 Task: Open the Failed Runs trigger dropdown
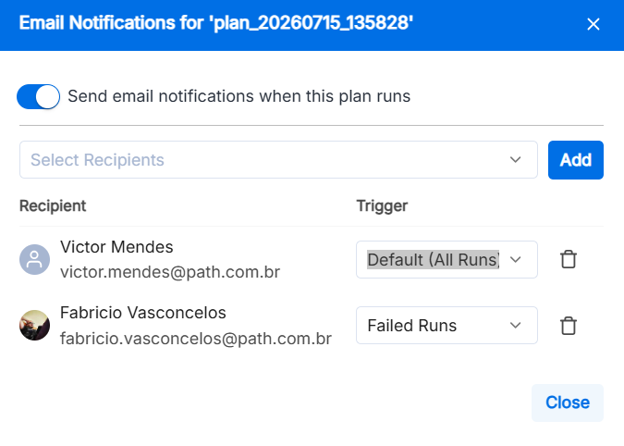447,325
